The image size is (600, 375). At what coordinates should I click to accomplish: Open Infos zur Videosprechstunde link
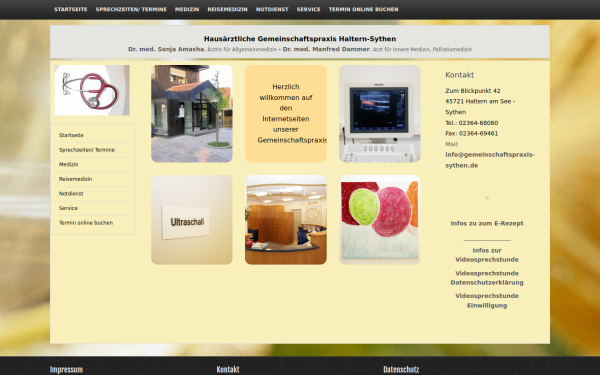point(487,255)
